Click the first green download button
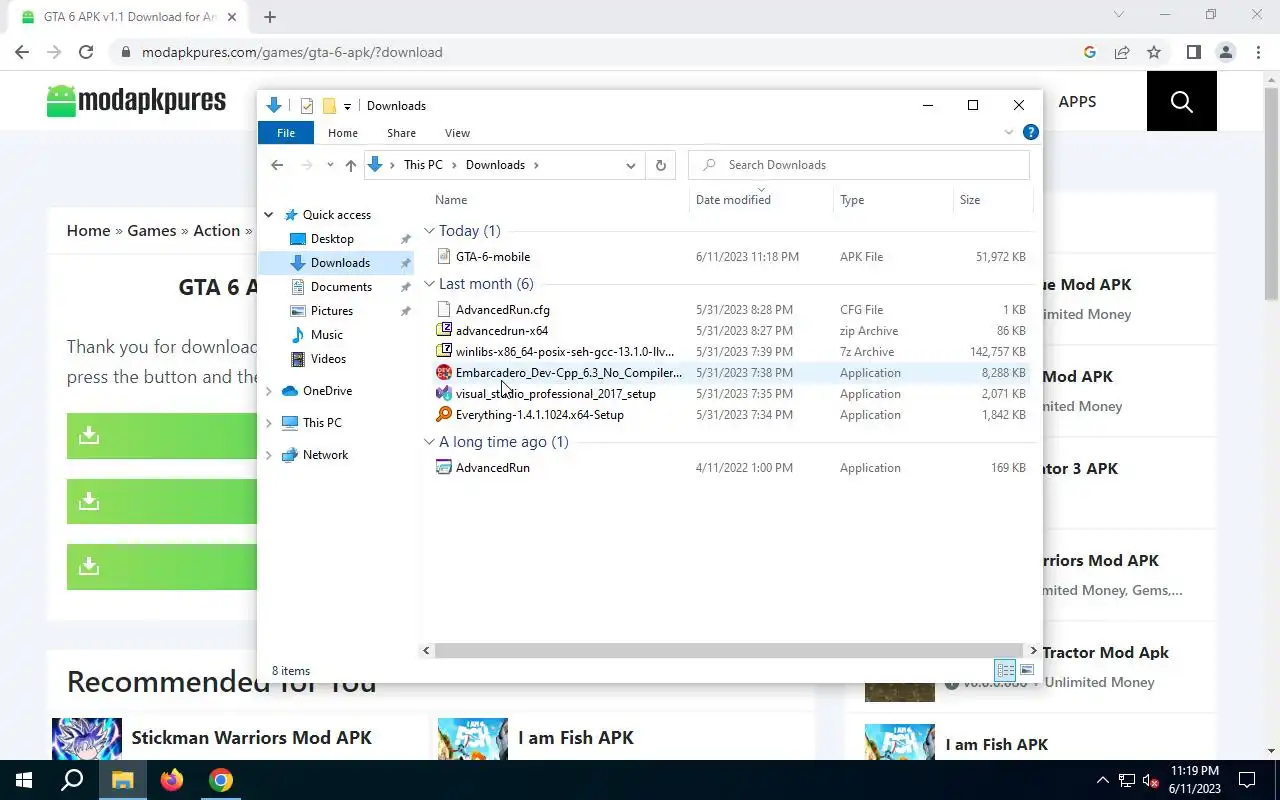This screenshot has height=800, width=1280. pyautogui.click(x=162, y=436)
